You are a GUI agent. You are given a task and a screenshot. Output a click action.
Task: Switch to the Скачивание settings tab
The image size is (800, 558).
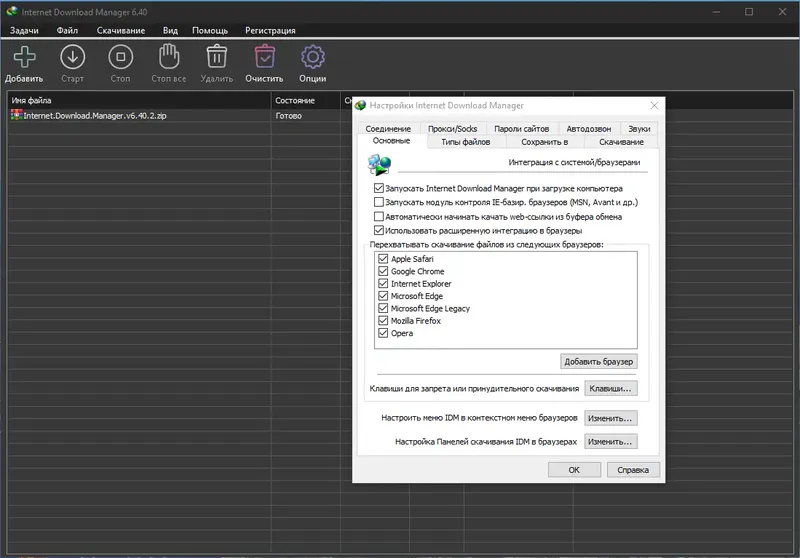point(621,142)
